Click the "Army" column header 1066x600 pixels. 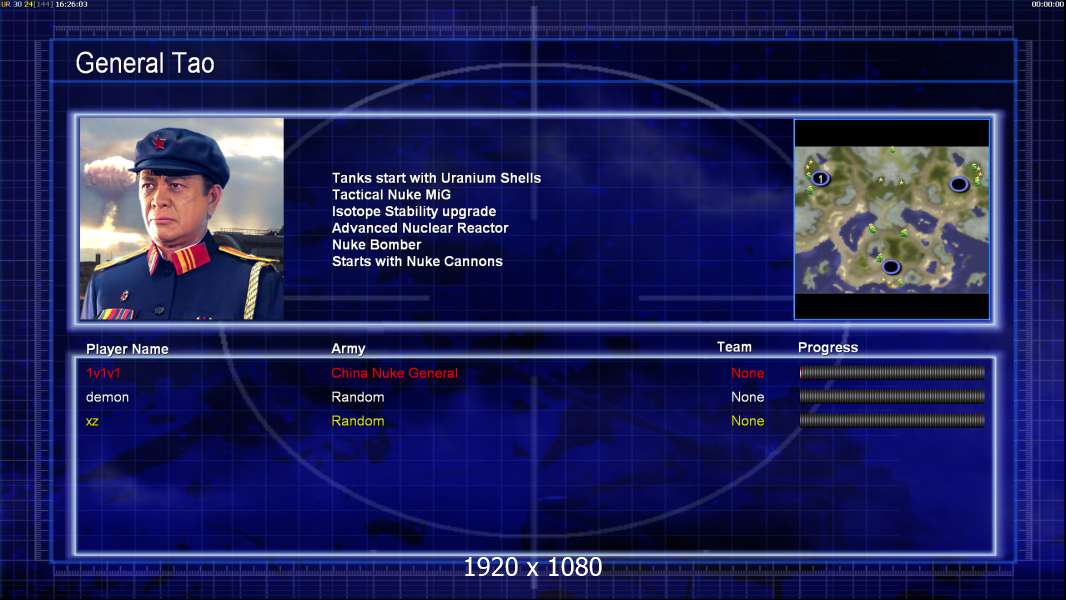(348, 349)
